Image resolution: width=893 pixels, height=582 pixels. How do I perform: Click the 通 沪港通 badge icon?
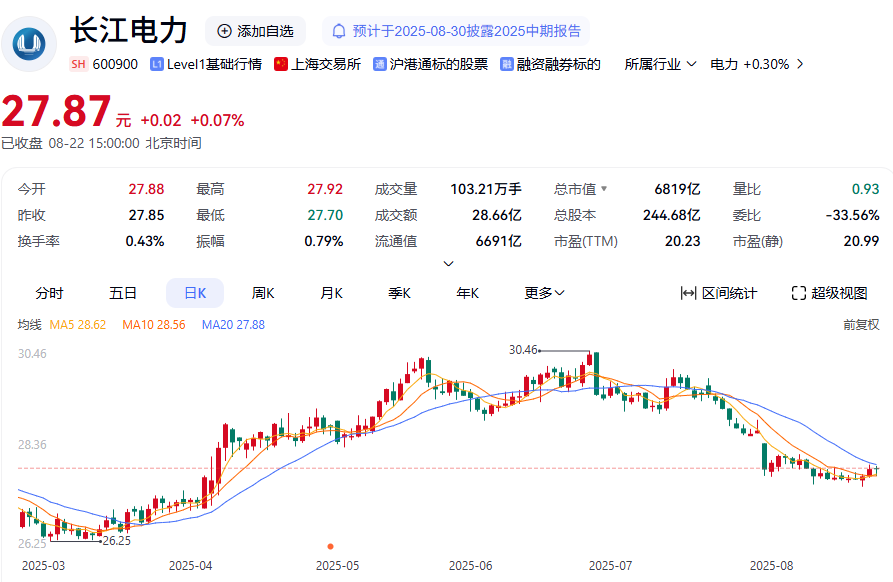(380, 64)
